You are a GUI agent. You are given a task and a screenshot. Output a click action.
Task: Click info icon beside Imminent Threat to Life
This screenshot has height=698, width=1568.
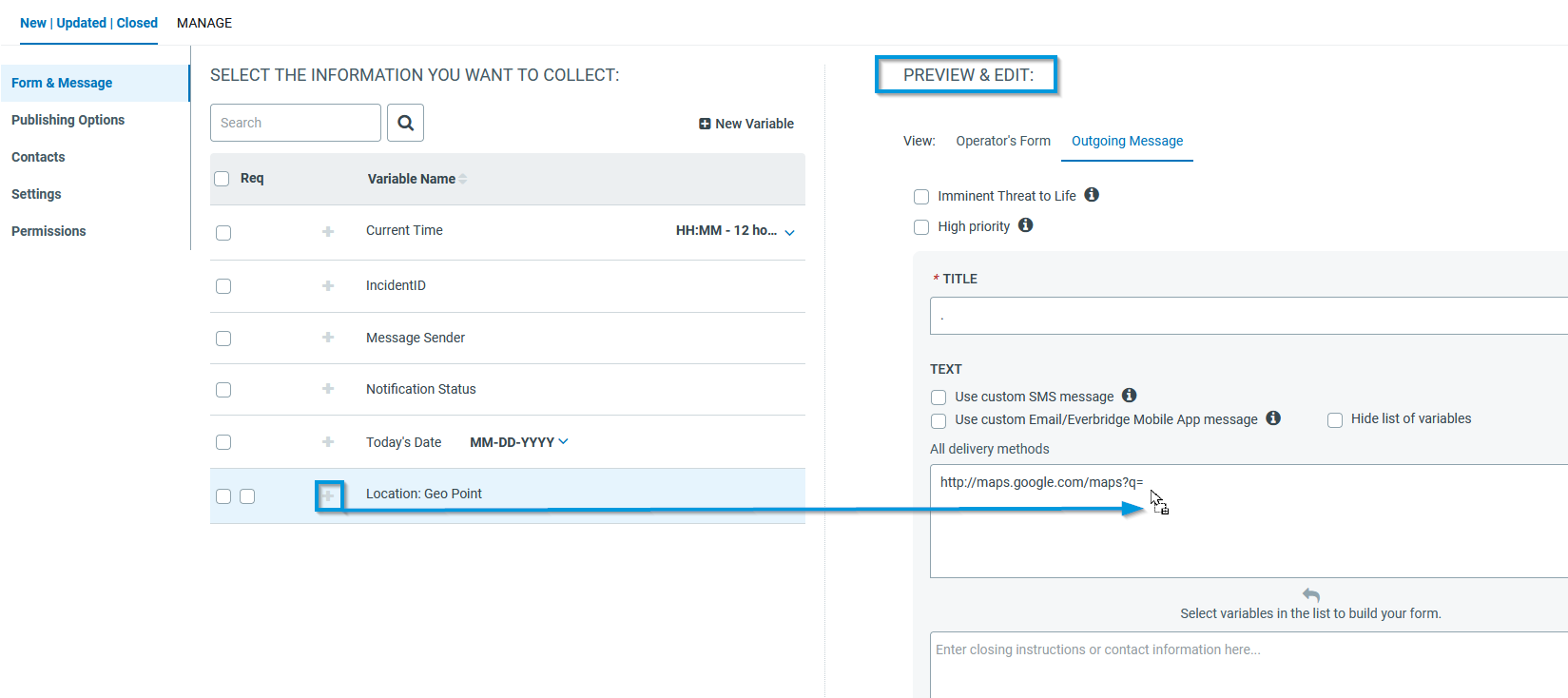[x=1092, y=195]
